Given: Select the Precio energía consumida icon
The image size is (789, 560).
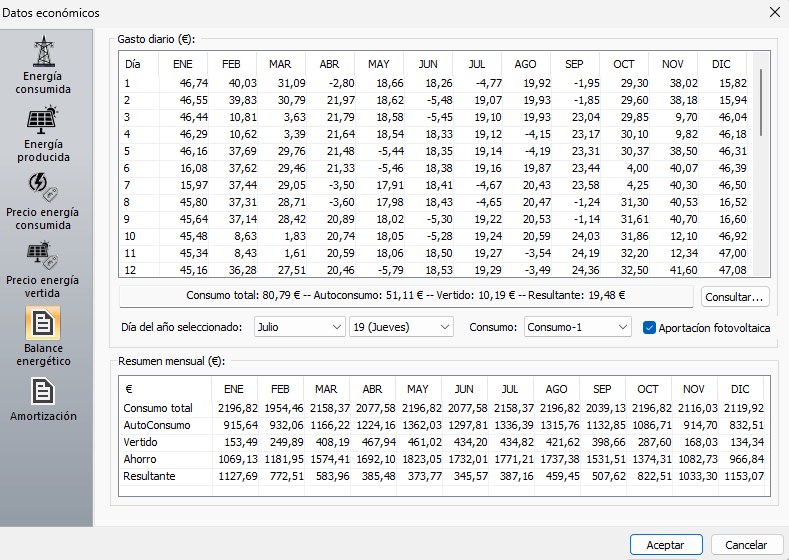Looking at the screenshot, I should [x=42, y=187].
